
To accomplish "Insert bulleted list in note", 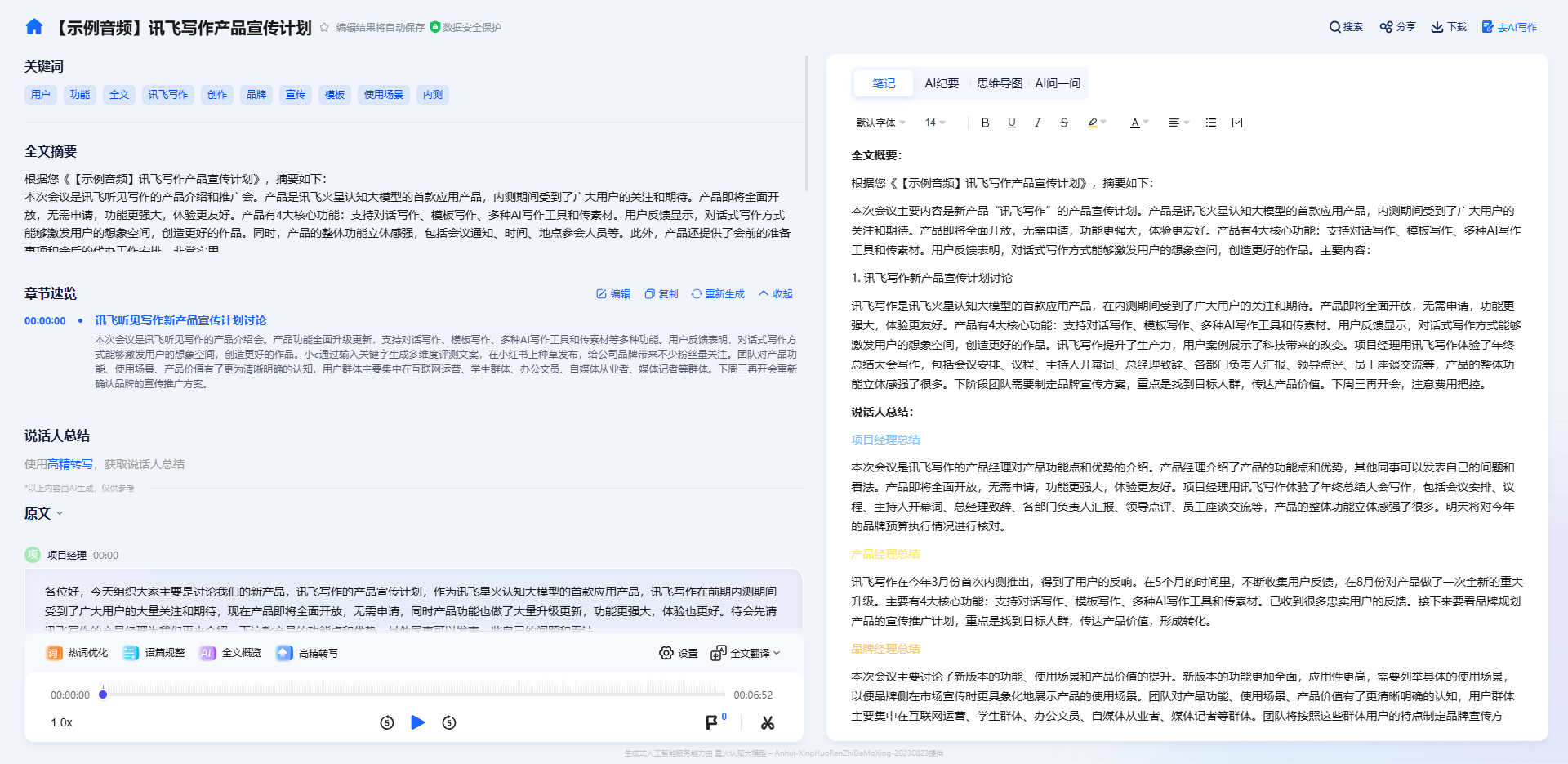I will [x=1211, y=123].
